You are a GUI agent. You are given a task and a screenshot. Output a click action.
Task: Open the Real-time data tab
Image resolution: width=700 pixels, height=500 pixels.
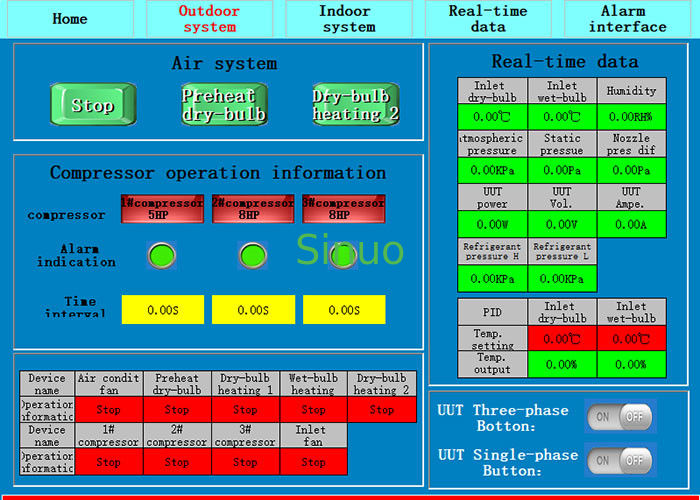point(489,19)
